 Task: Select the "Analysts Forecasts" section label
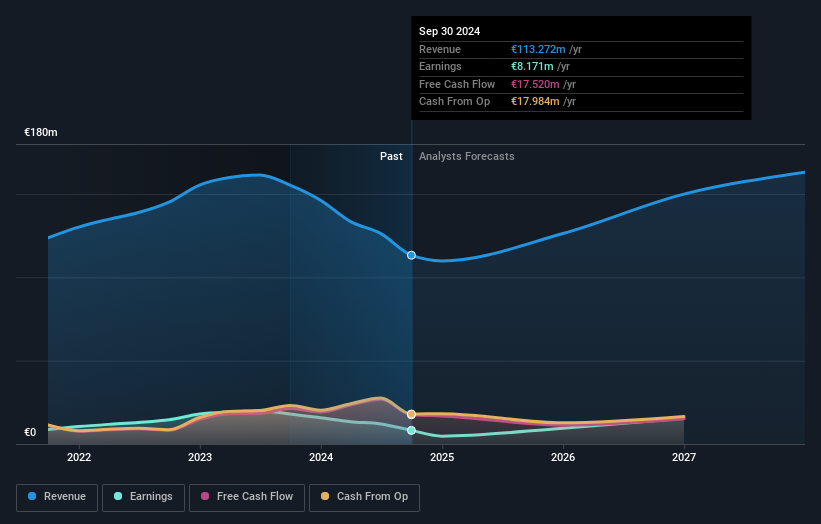click(467, 156)
